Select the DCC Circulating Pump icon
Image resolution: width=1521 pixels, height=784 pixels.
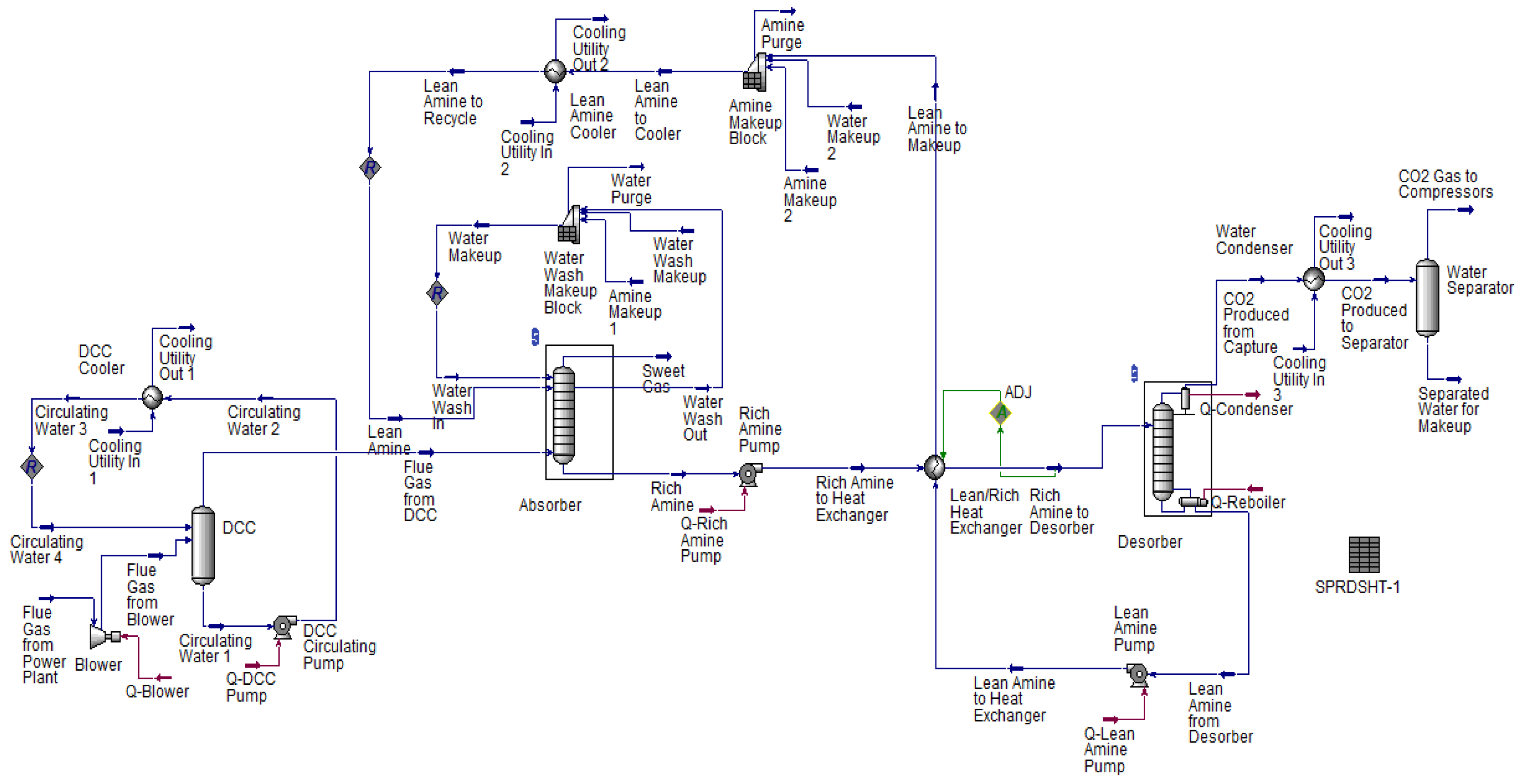(284, 626)
